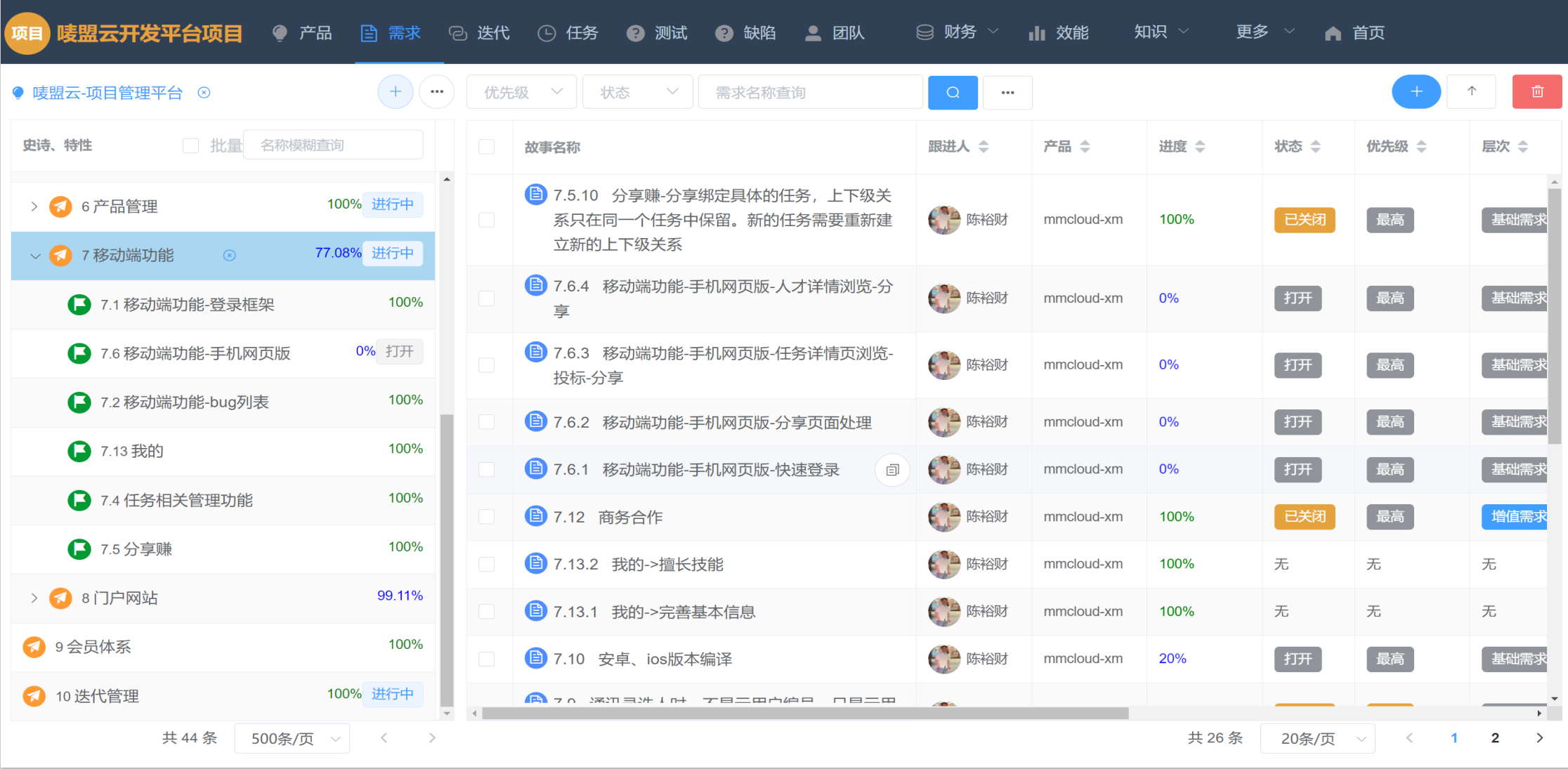Screen dimensions: 1568x769
Task: Sort the table by 进度 column
Action: click(1199, 147)
